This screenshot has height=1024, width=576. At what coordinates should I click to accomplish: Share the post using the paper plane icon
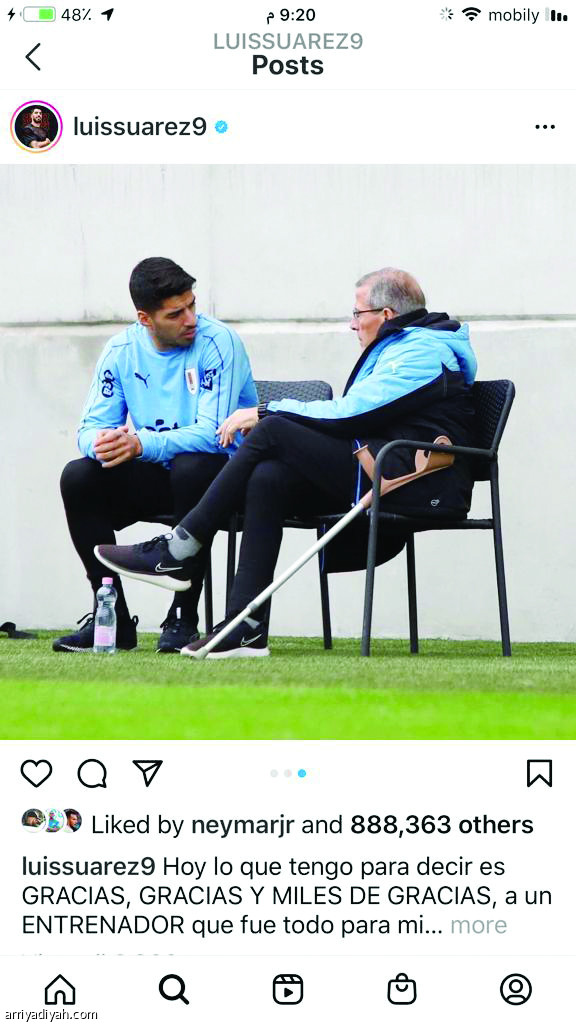click(x=147, y=773)
